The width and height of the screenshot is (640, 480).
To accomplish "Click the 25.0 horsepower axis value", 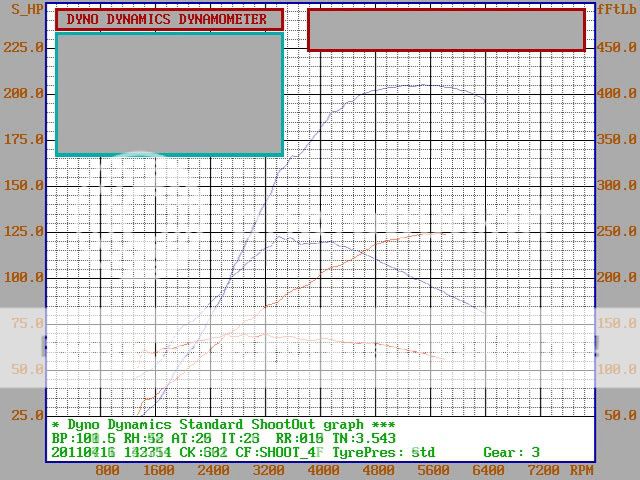I will [x=27, y=416].
